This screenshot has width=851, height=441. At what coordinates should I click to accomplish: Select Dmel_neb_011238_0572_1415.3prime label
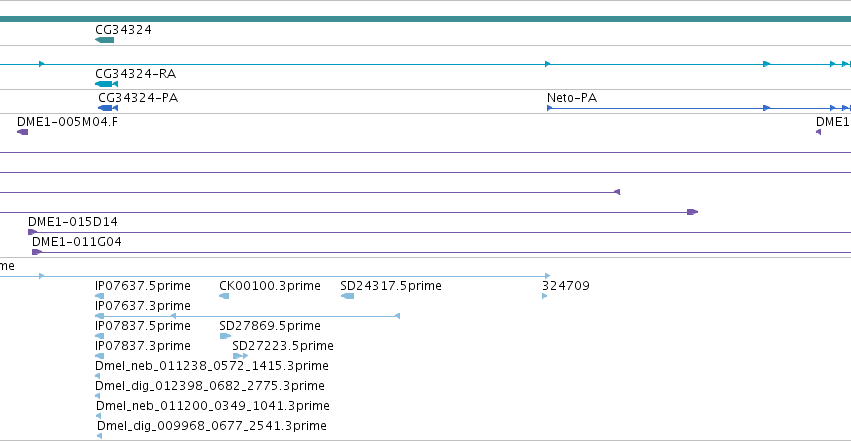212,366
